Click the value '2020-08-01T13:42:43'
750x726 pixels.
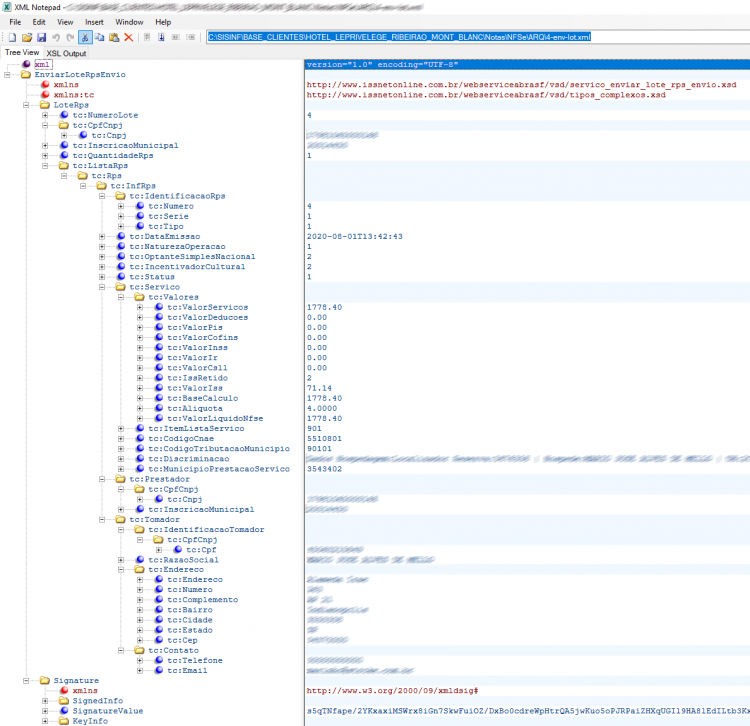click(354, 236)
